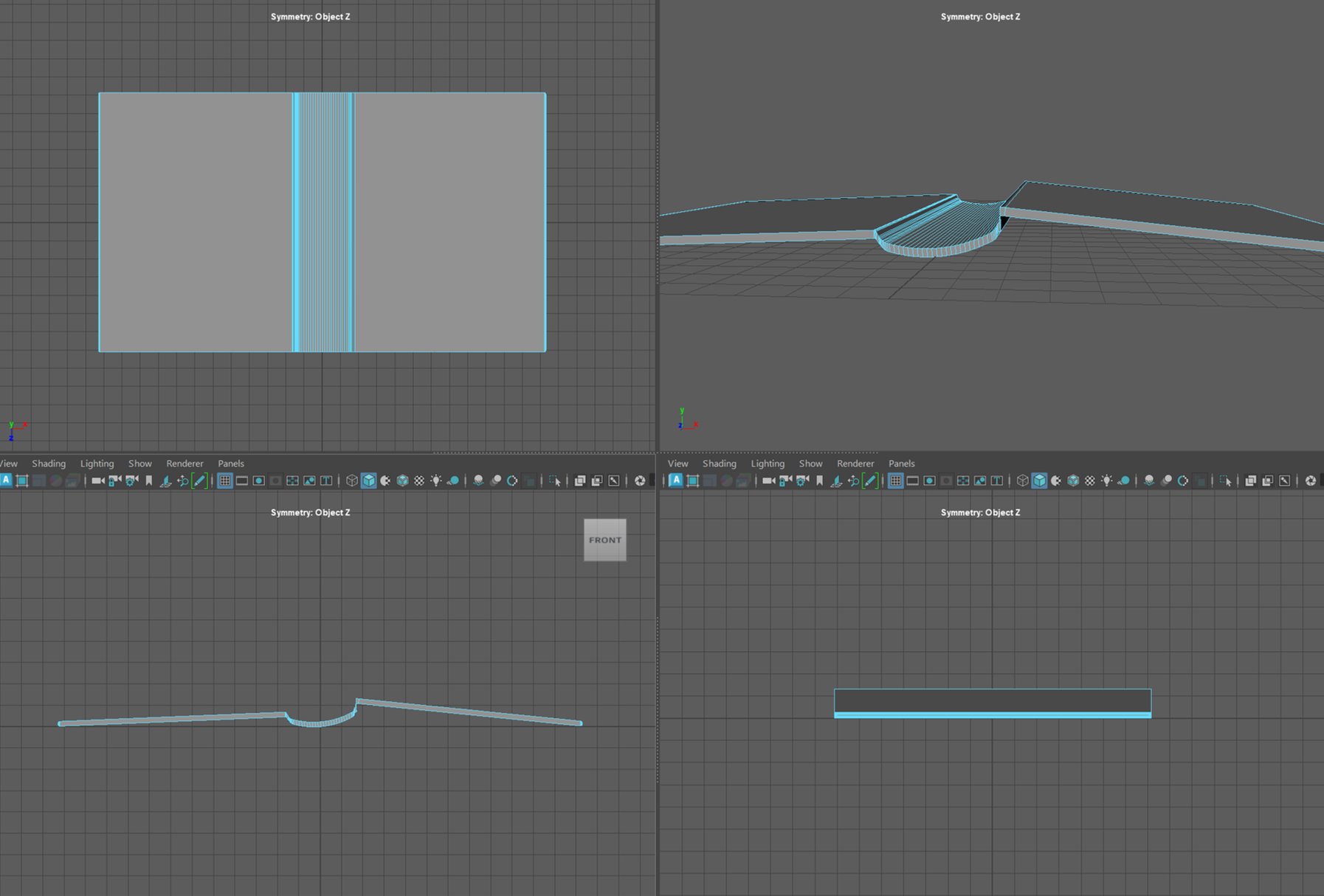Click Camera Attributes icon in side panel toolbar
Screen dimensions: 1324x896
pyautogui.click(x=802, y=480)
